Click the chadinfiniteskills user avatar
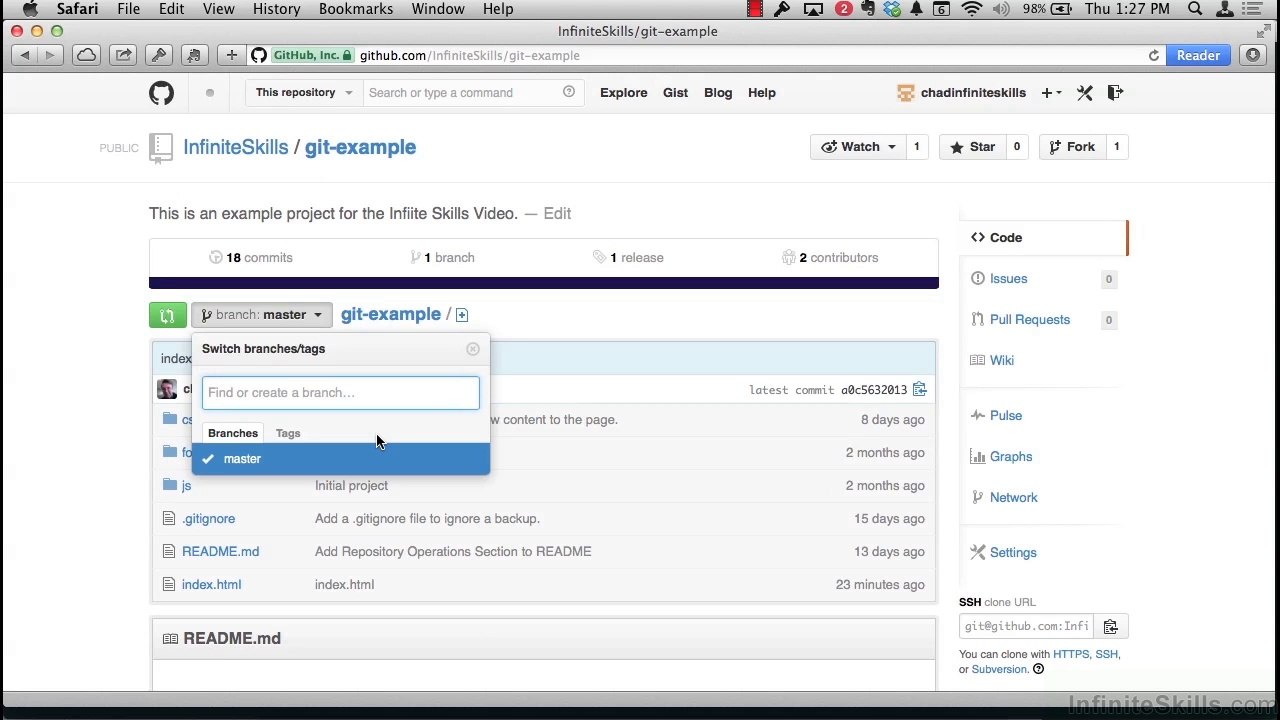 (906, 93)
